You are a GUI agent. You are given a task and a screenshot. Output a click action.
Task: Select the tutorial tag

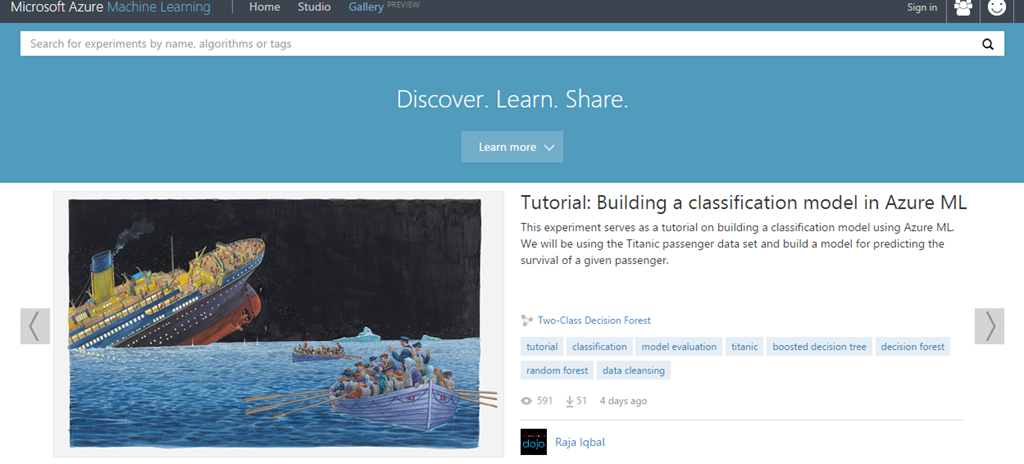click(x=542, y=347)
